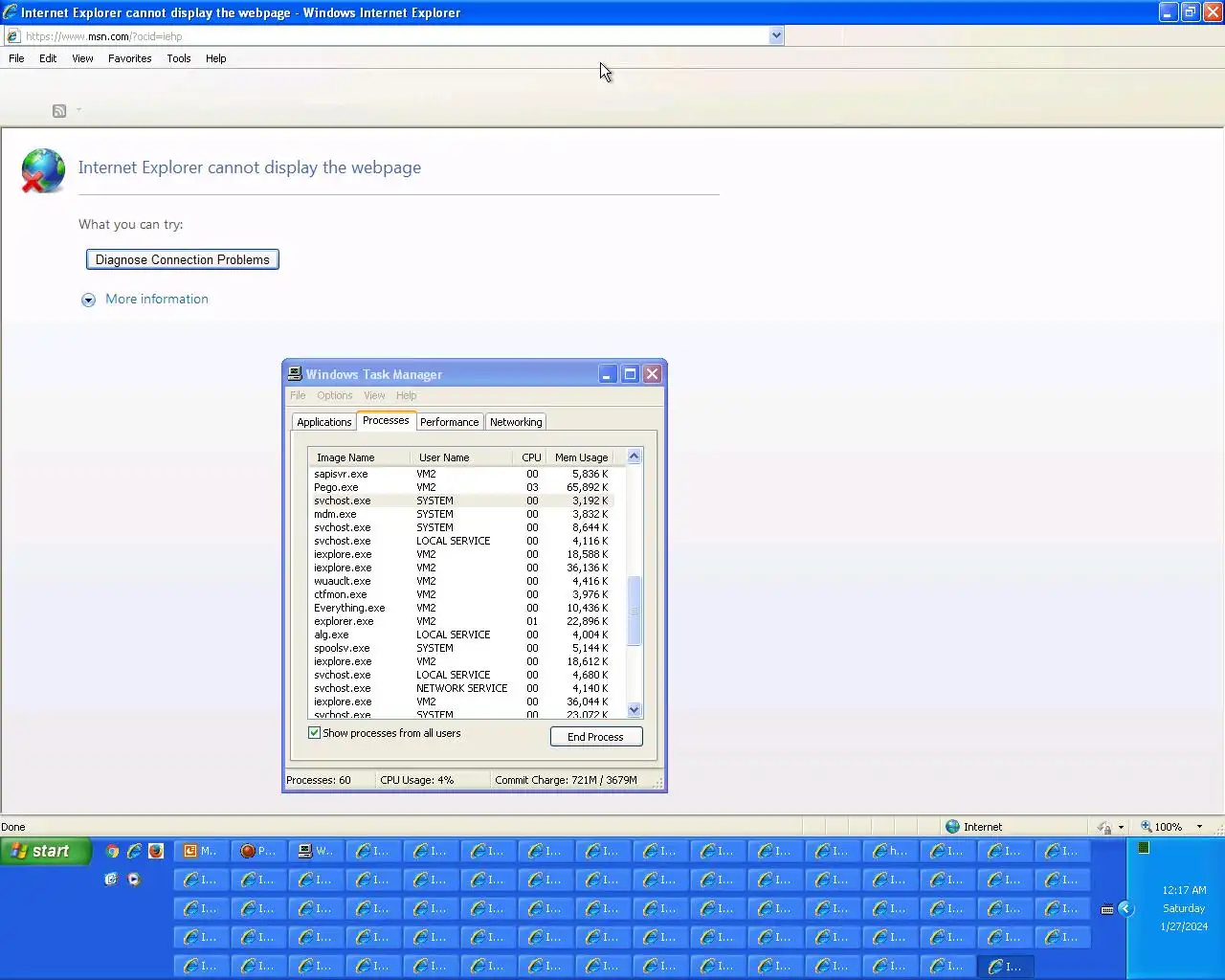1225x980 pixels.
Task: Sort processes by Image Name column
Action: [359, 457]
